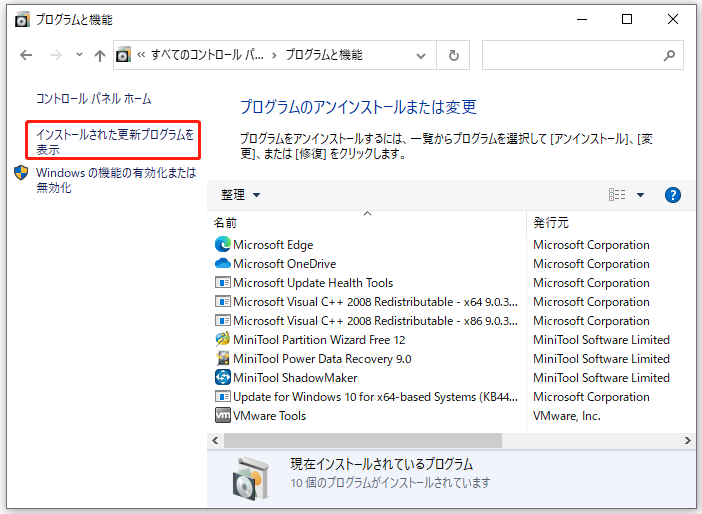Open the recent locations chevron
This screenshot has height=514, width=702.
(79, 55)
